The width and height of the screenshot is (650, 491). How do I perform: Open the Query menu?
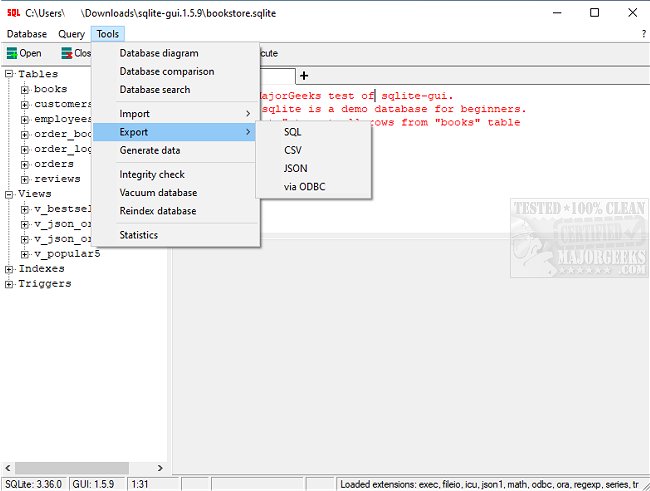click(x=71, y=34)
